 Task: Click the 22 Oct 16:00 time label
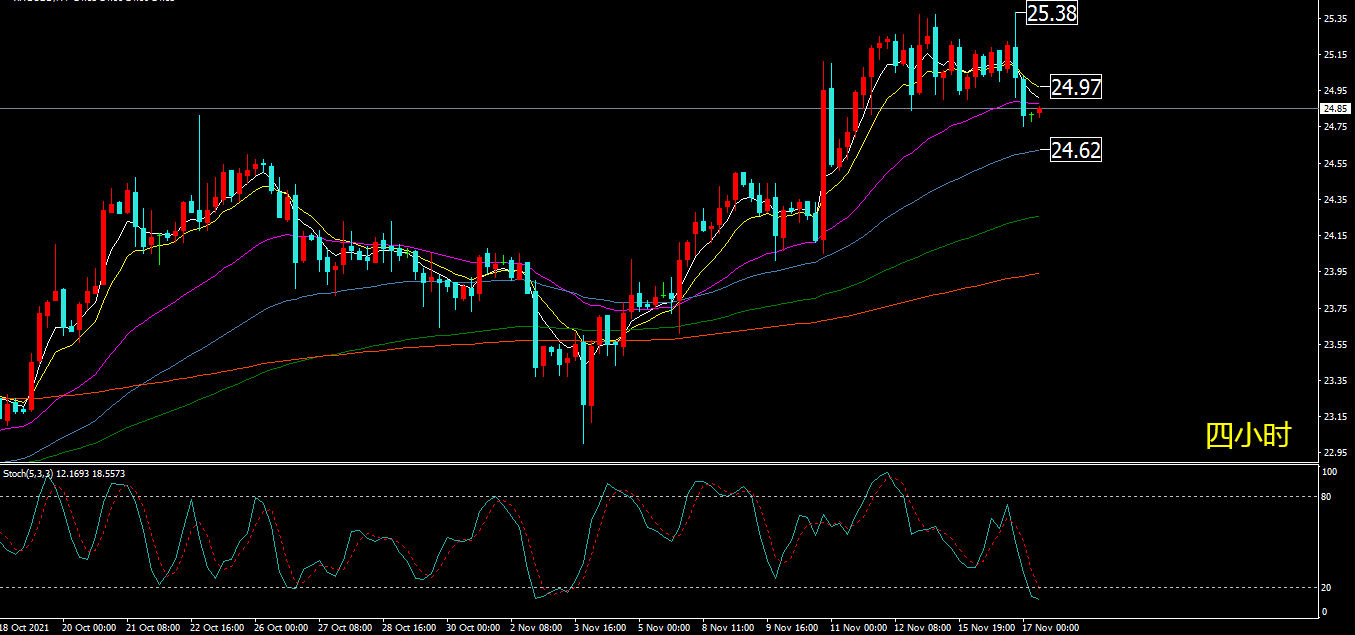coord(217,627)
